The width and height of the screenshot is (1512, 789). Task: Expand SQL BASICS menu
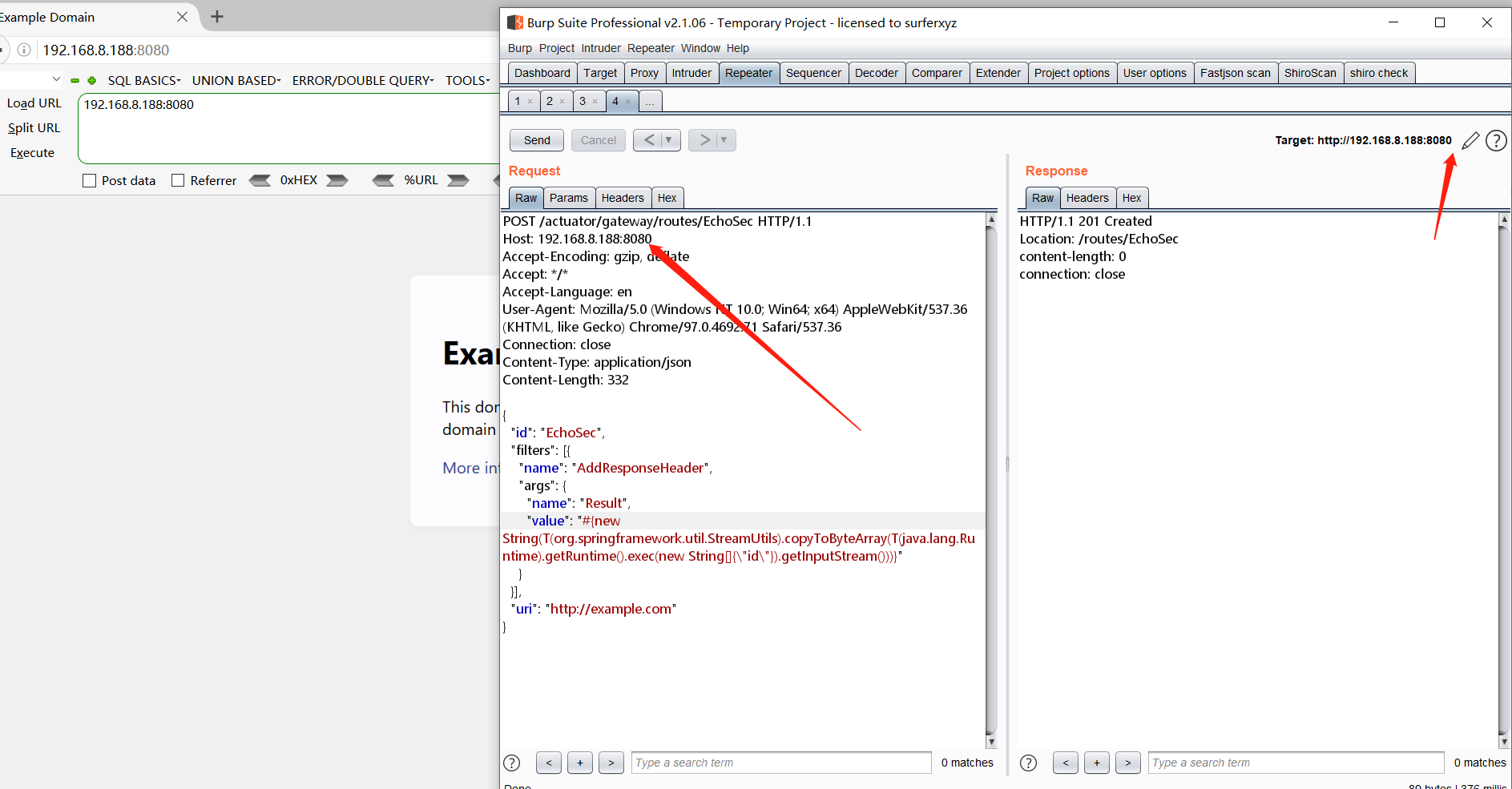click(144, 81)
